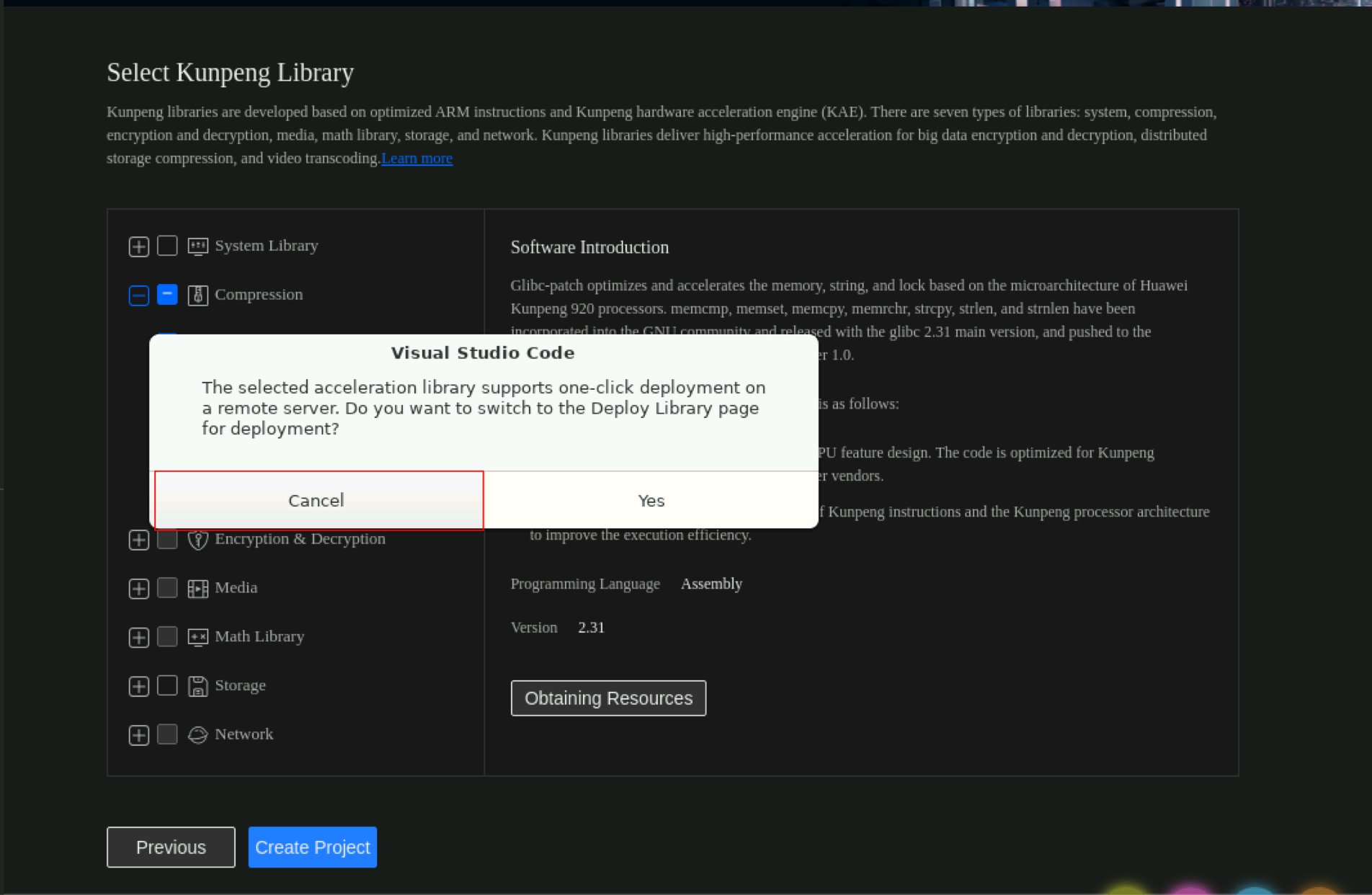Expand the Network tree node
1372x895 pixels.
139,735
